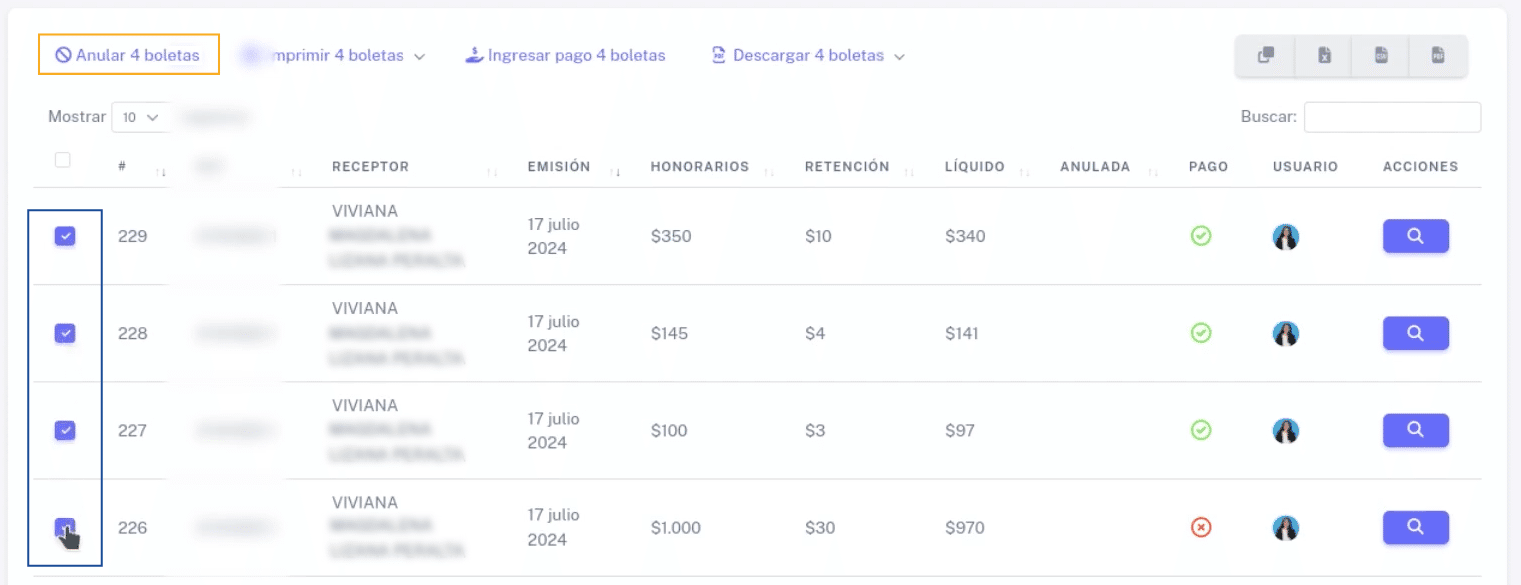Toggle the select-all header checkbox

click(62, 160)
